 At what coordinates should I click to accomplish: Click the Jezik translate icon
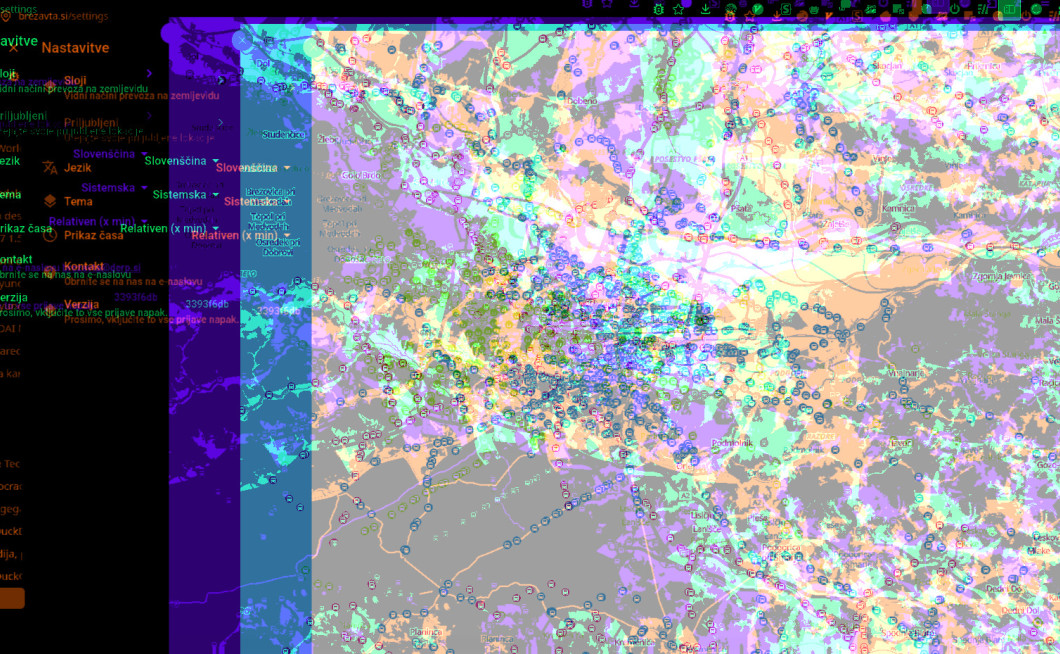click(49, 167)
